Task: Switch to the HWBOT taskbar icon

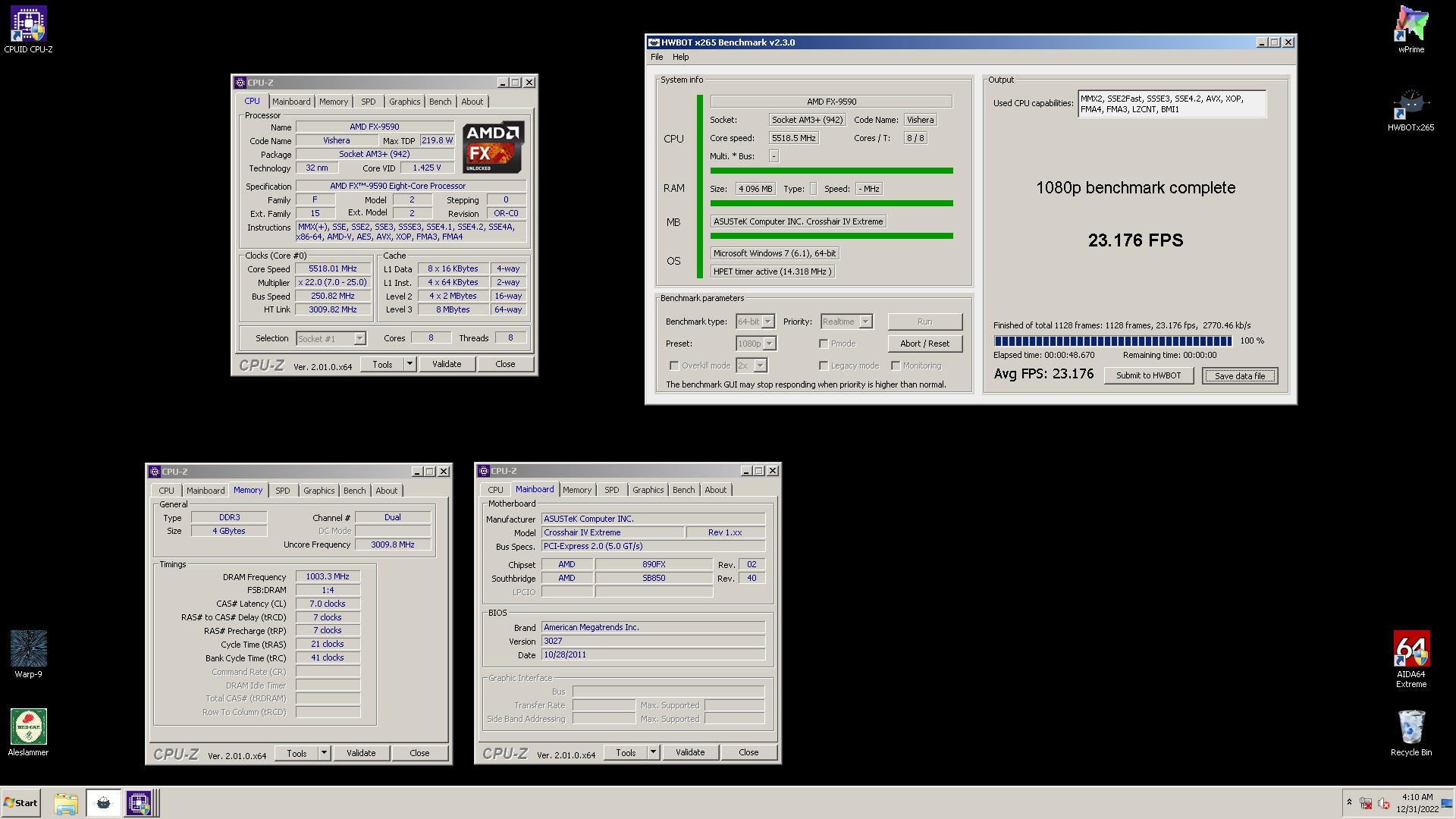Action: [x=103, y=803]
